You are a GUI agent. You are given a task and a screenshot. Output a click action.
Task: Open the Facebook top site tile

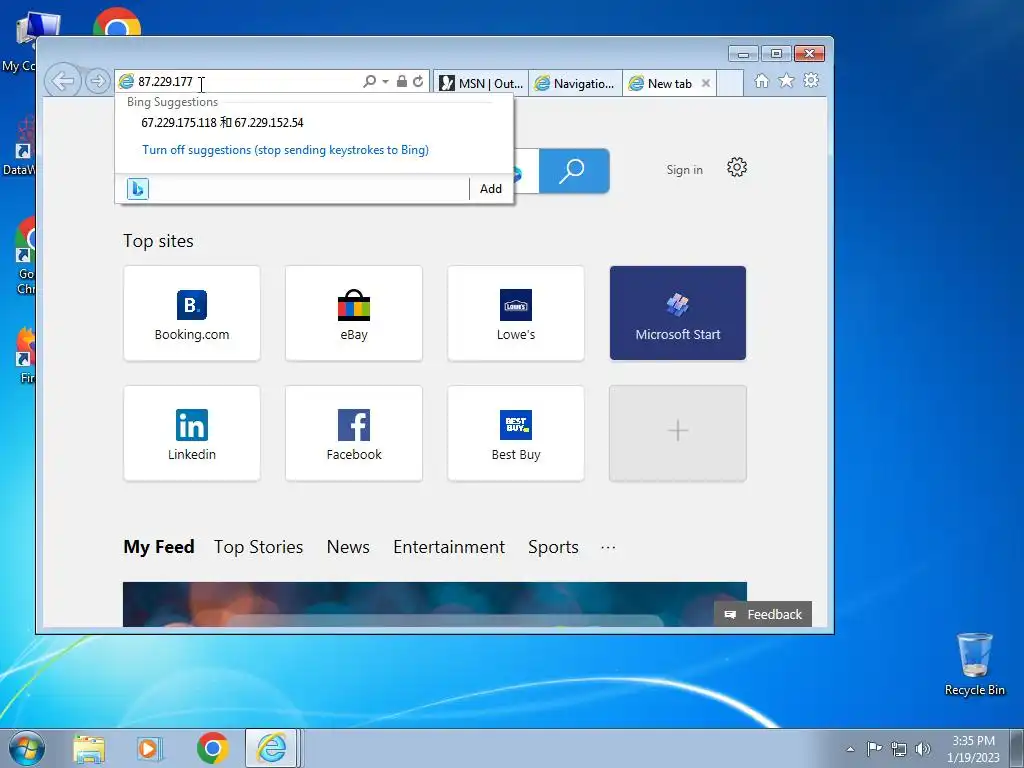coord(354,433)
